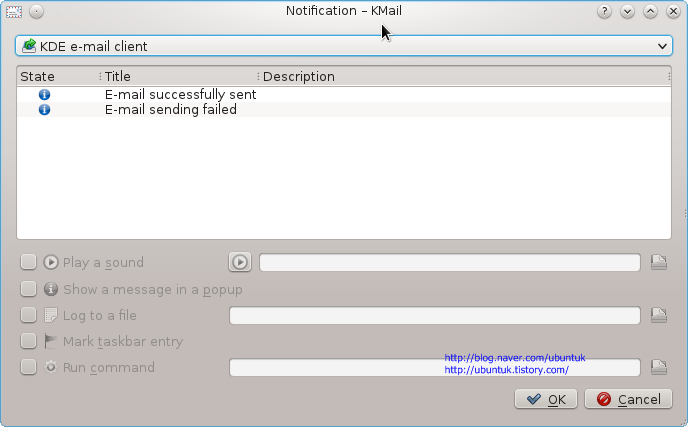Click the flag icon by 'Mark taskbar entry'
Viewport: 688px width, 427px height.
pos(51,341)
